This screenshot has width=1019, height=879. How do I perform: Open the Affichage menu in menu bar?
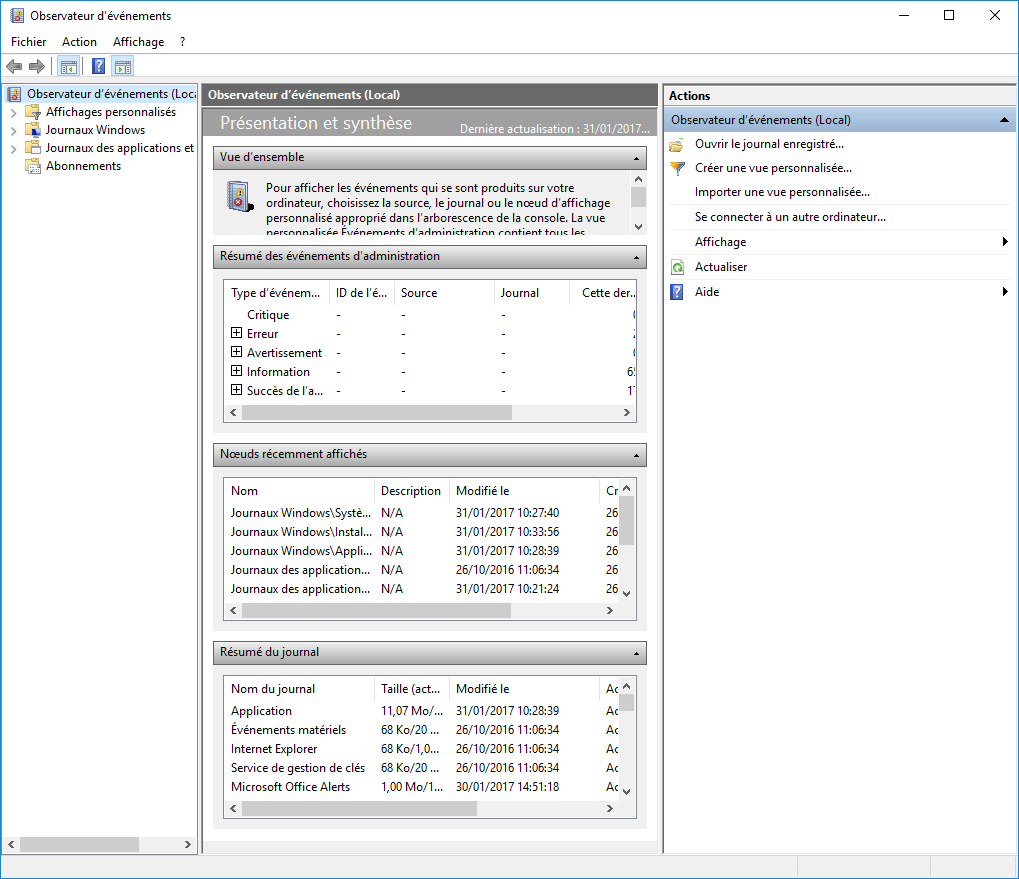click(x=138, y=42)
